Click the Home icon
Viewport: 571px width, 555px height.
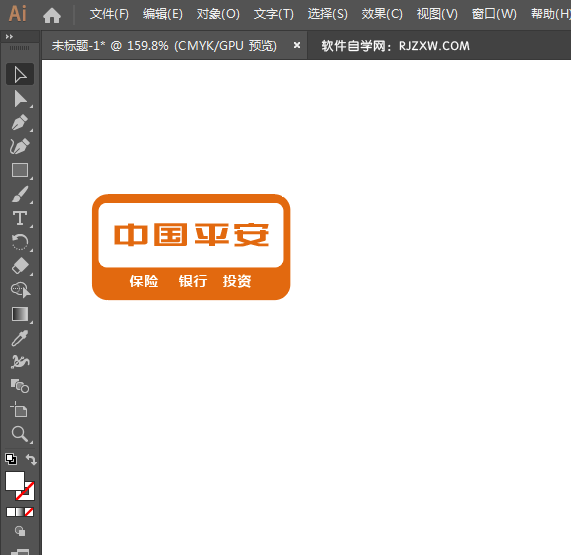point(52,15)
